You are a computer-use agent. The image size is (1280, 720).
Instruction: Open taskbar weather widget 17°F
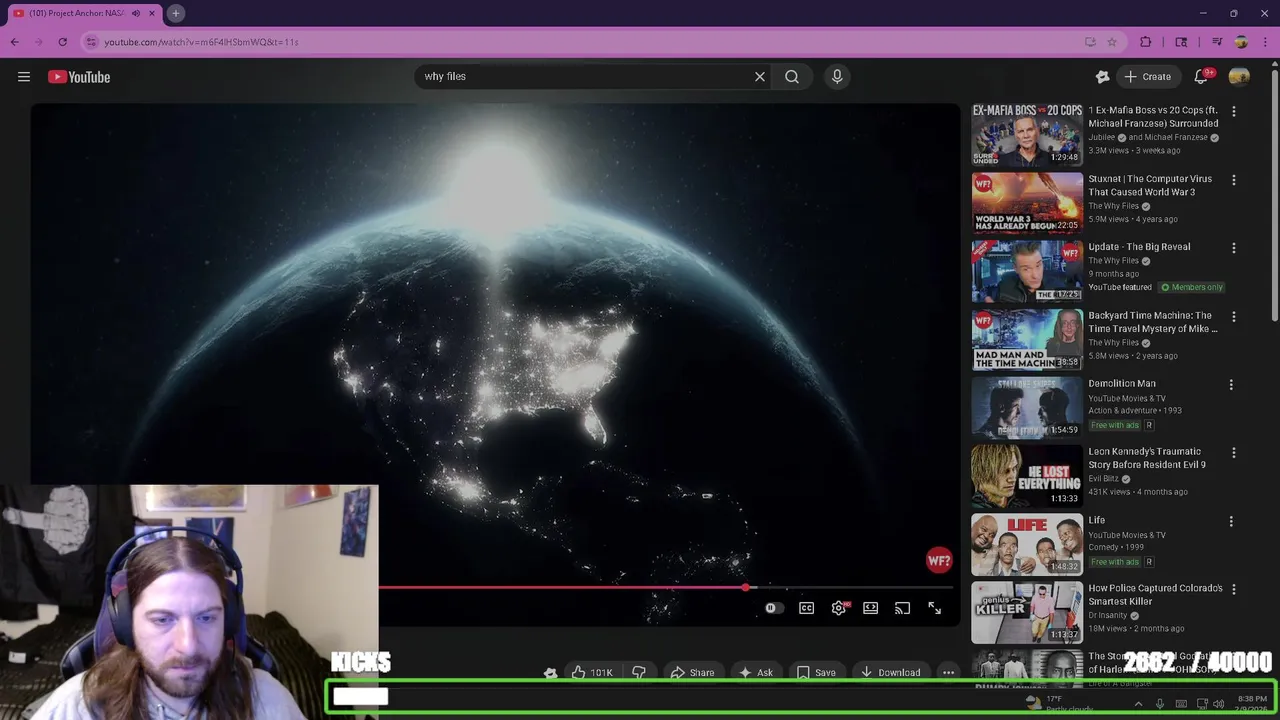pyautogui.click(x=1060, y=703)
